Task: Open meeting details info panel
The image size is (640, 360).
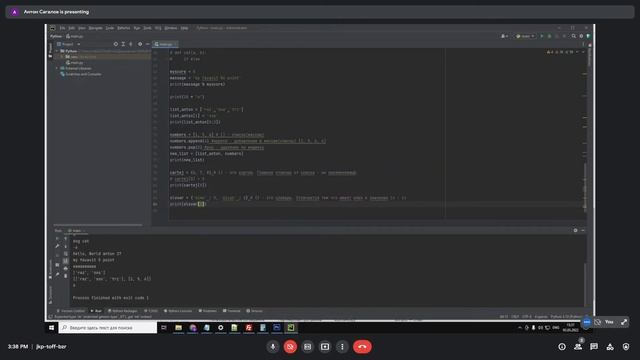Action: tap(562, 347)
